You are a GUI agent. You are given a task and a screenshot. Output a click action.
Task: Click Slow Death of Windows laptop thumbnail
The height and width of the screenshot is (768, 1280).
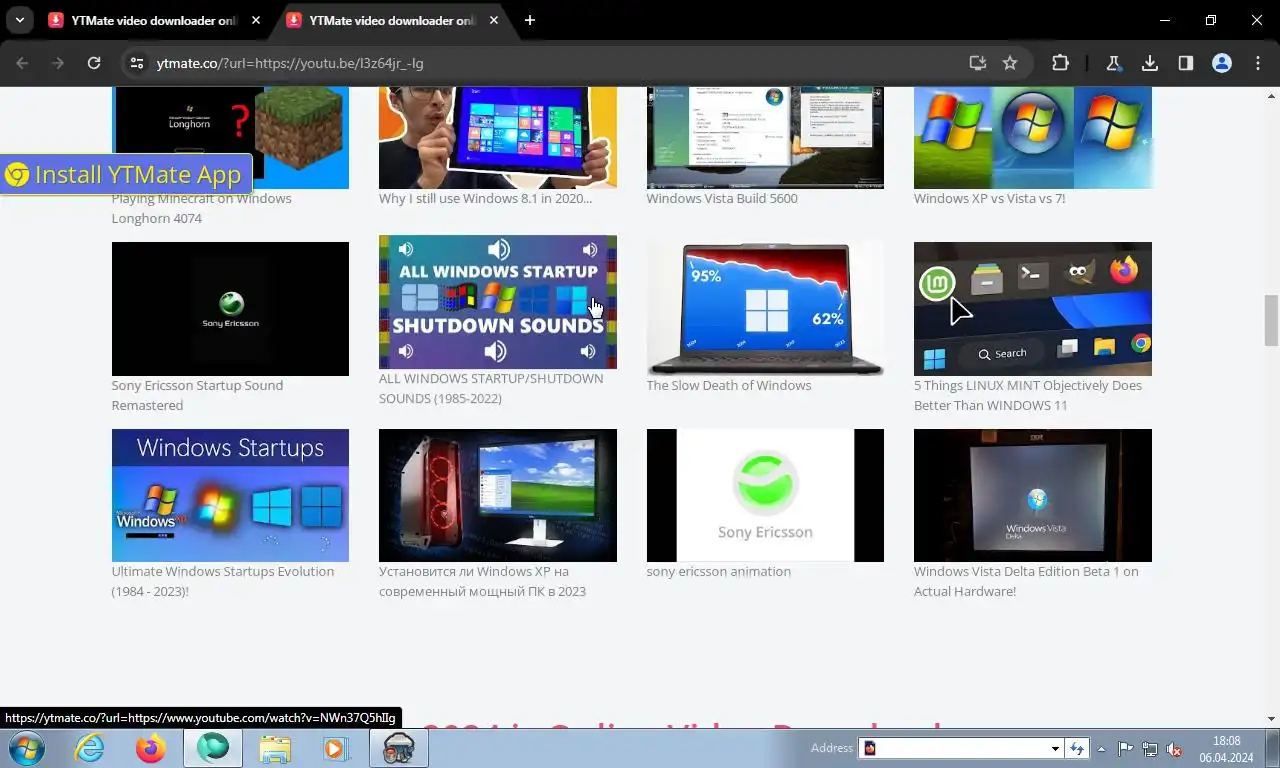tap(765, 309)
